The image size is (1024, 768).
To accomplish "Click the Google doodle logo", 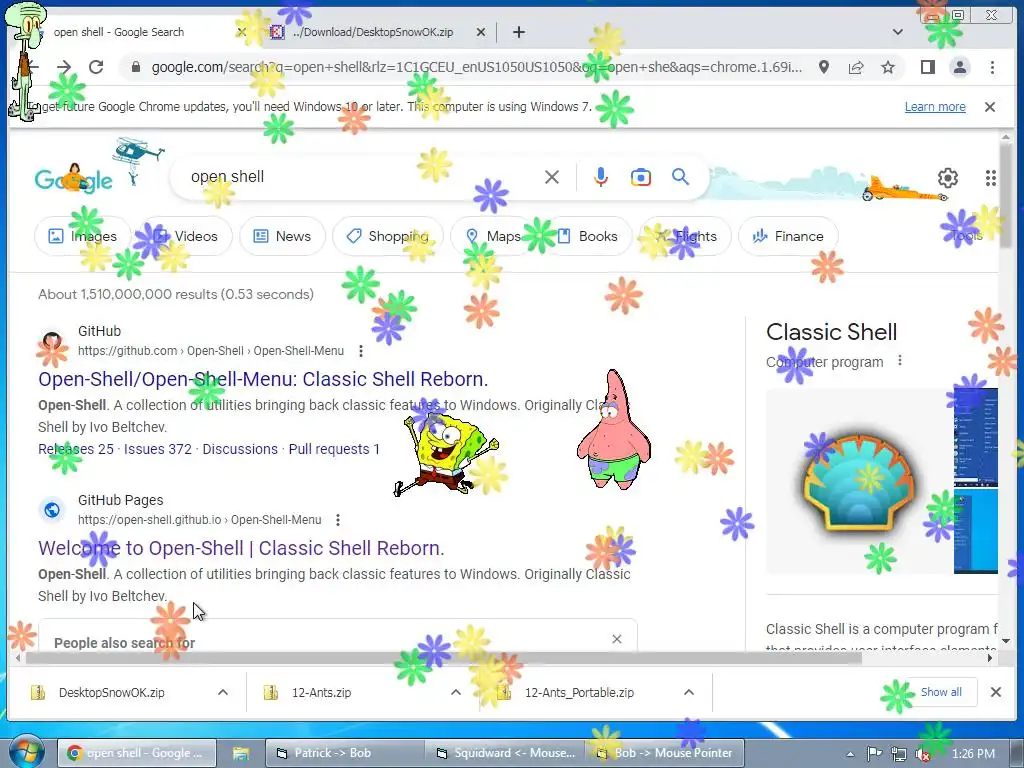I will click(x=73, y=179).
